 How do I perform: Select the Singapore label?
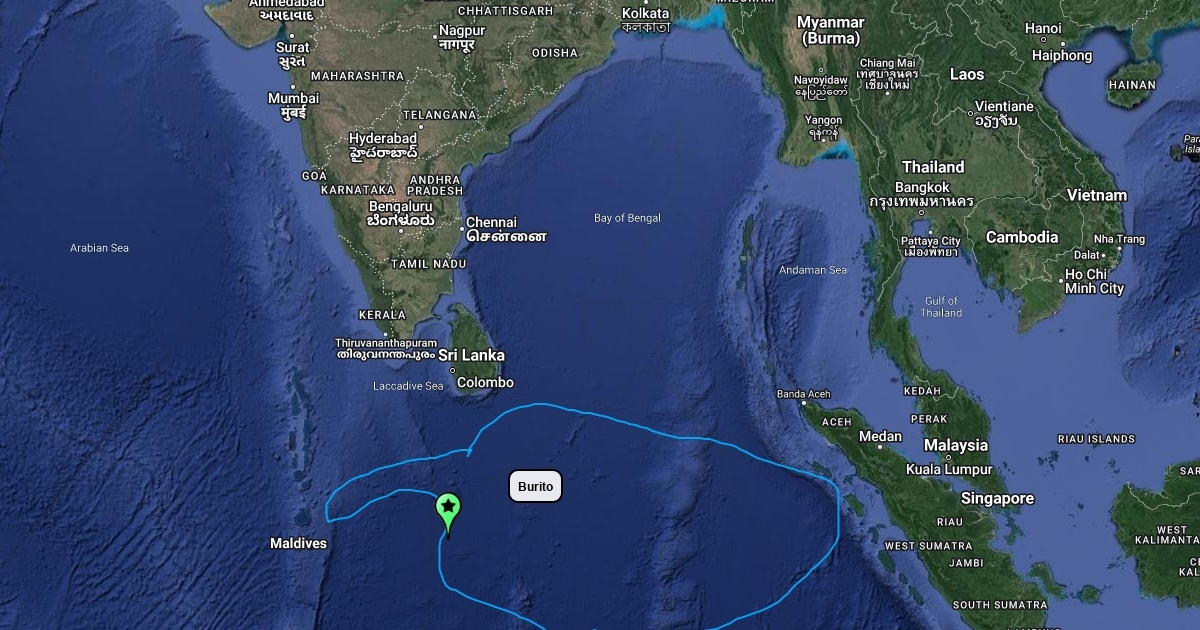click(997, 498)
